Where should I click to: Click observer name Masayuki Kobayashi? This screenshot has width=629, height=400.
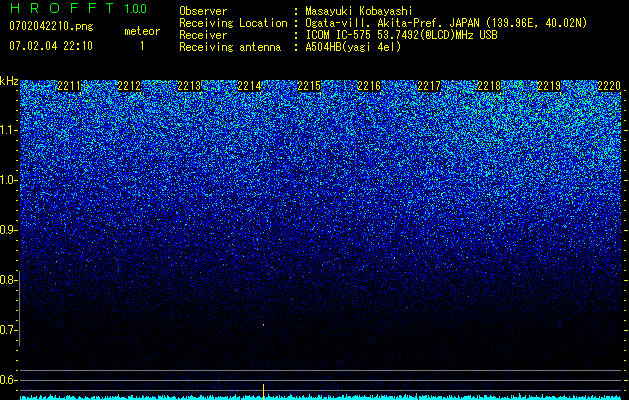359,11
